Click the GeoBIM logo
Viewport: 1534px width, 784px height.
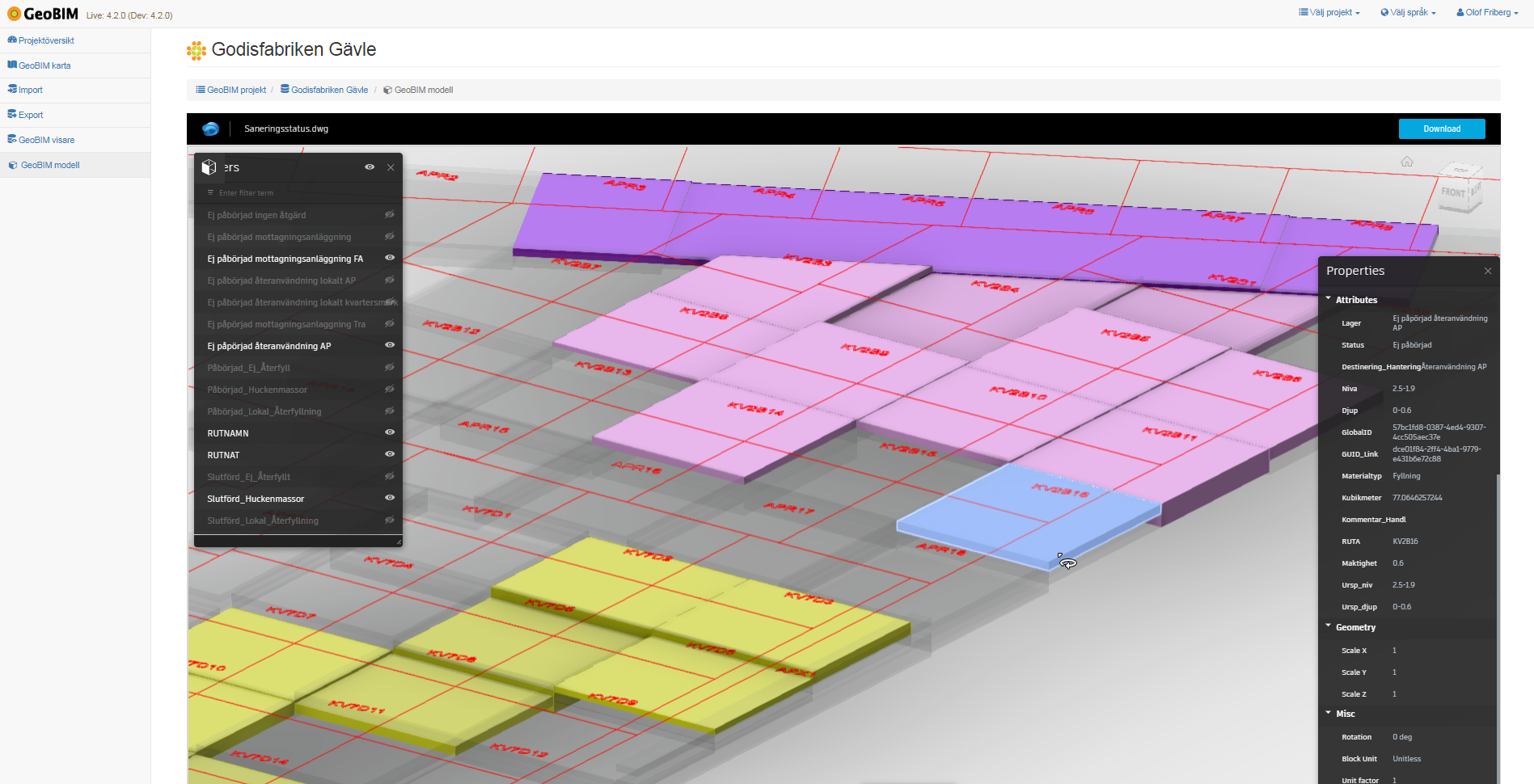(44, 14)
